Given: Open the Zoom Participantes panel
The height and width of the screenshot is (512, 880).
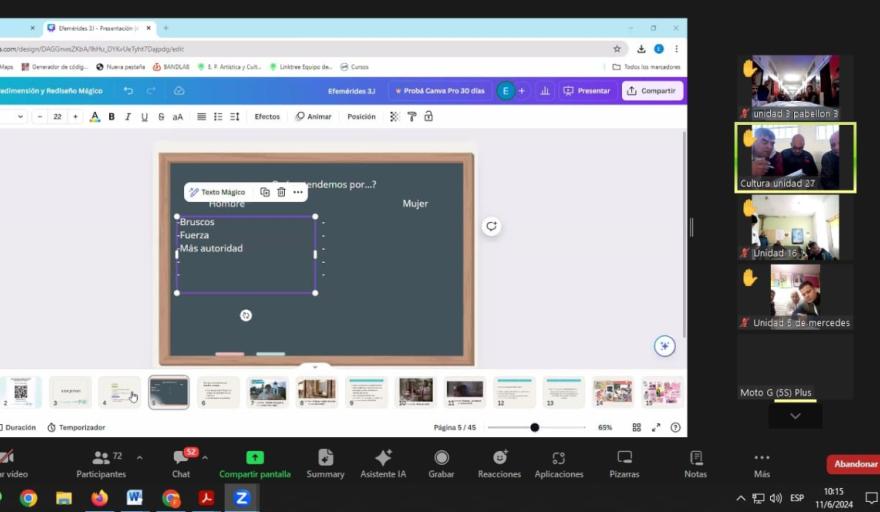Looking at the screenshot, I should pos(101,464).
